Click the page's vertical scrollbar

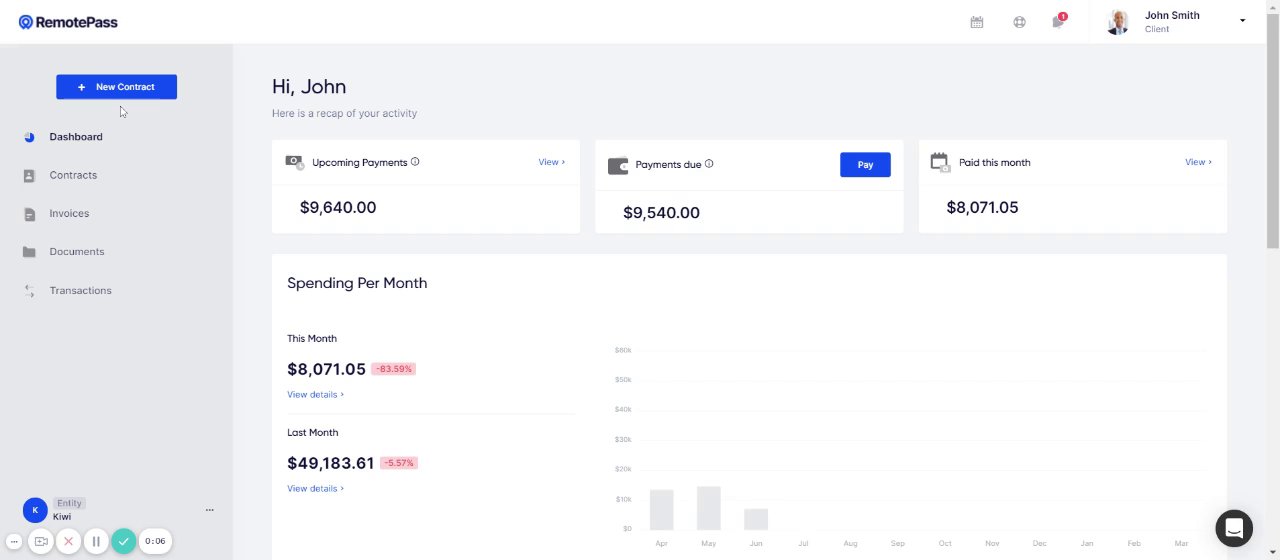(1272, 150)
